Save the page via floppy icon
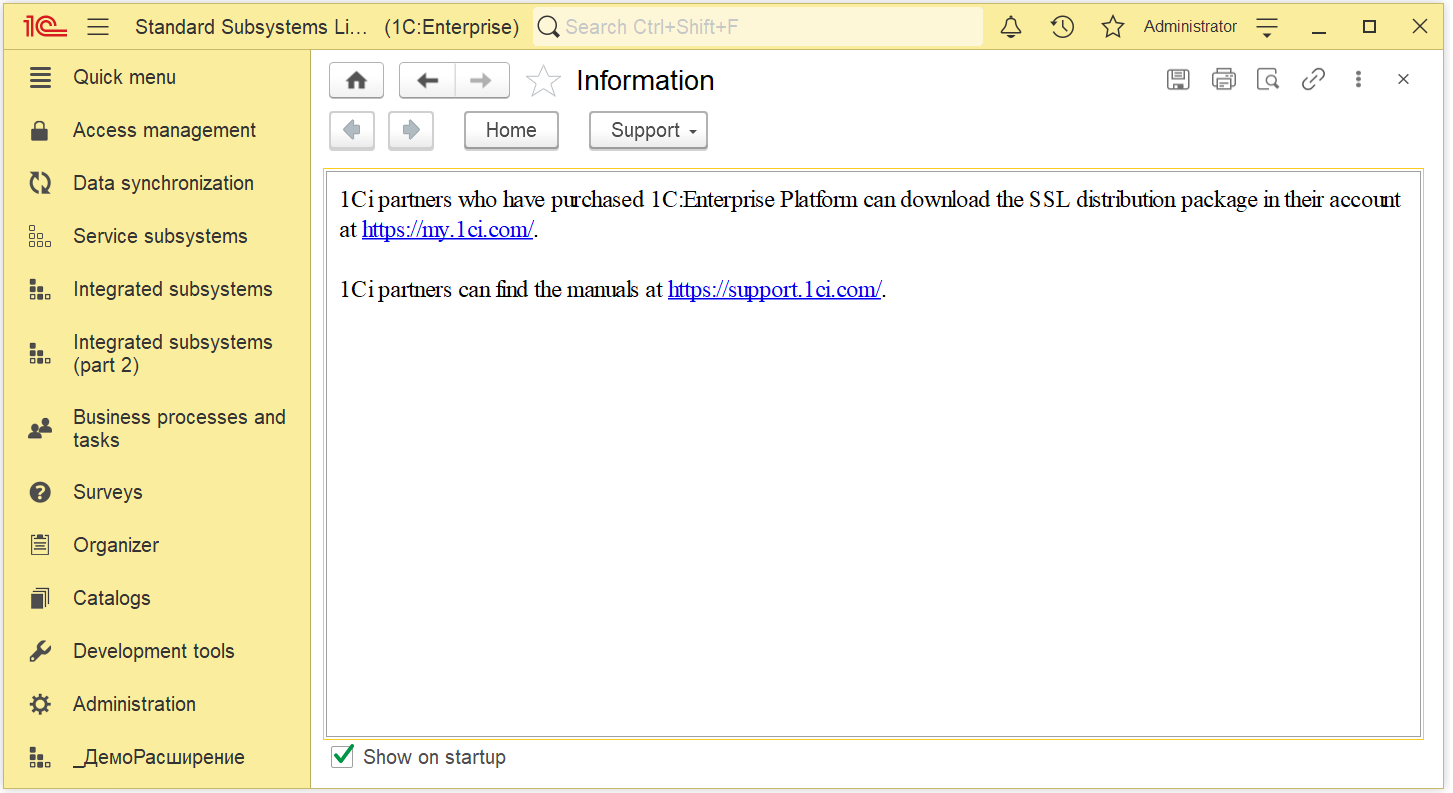1453x793 pixels. tap(1178, 79)
